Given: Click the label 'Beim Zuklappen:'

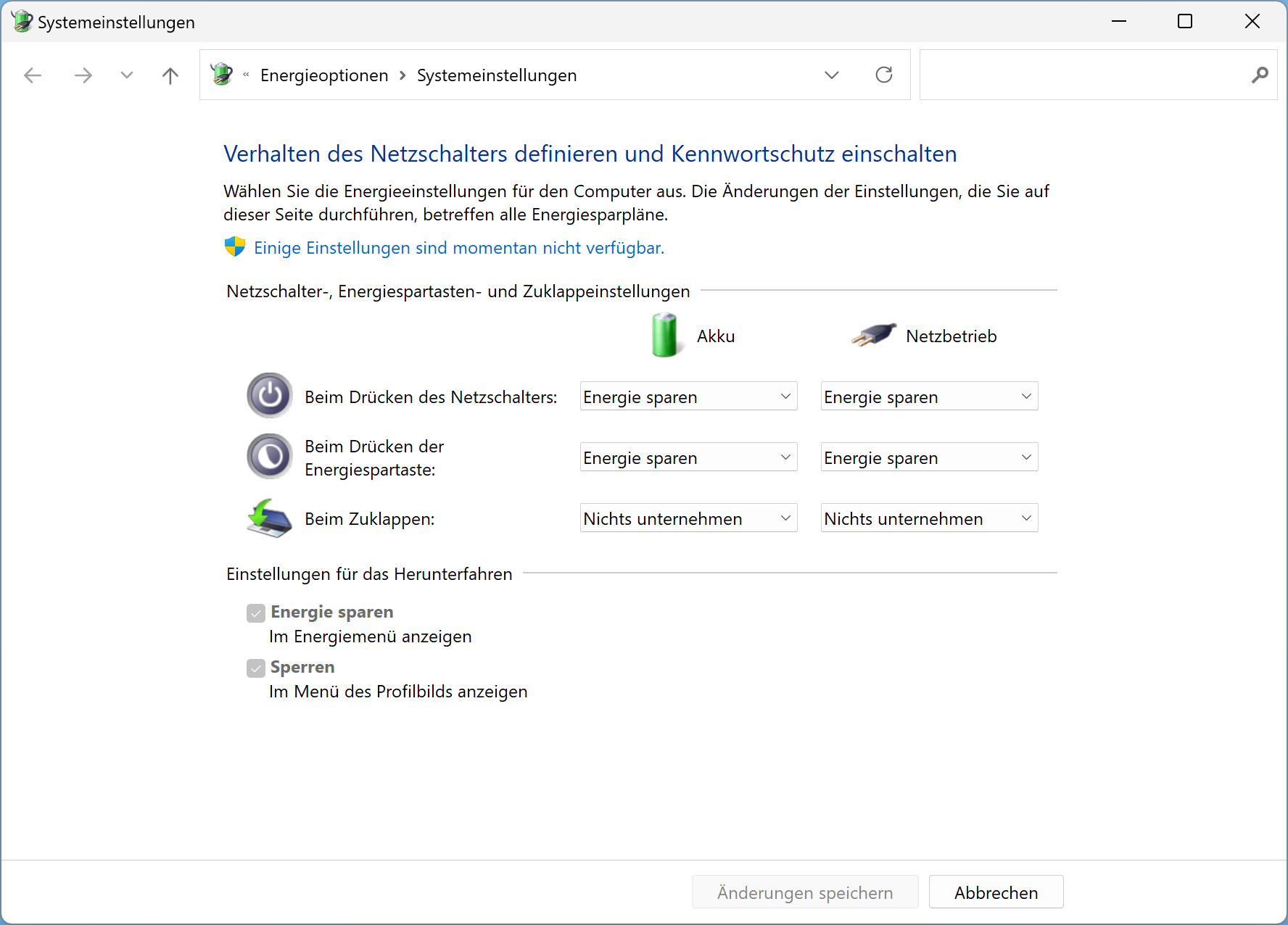Looking at the screenshot, I should tap(370, 519).
